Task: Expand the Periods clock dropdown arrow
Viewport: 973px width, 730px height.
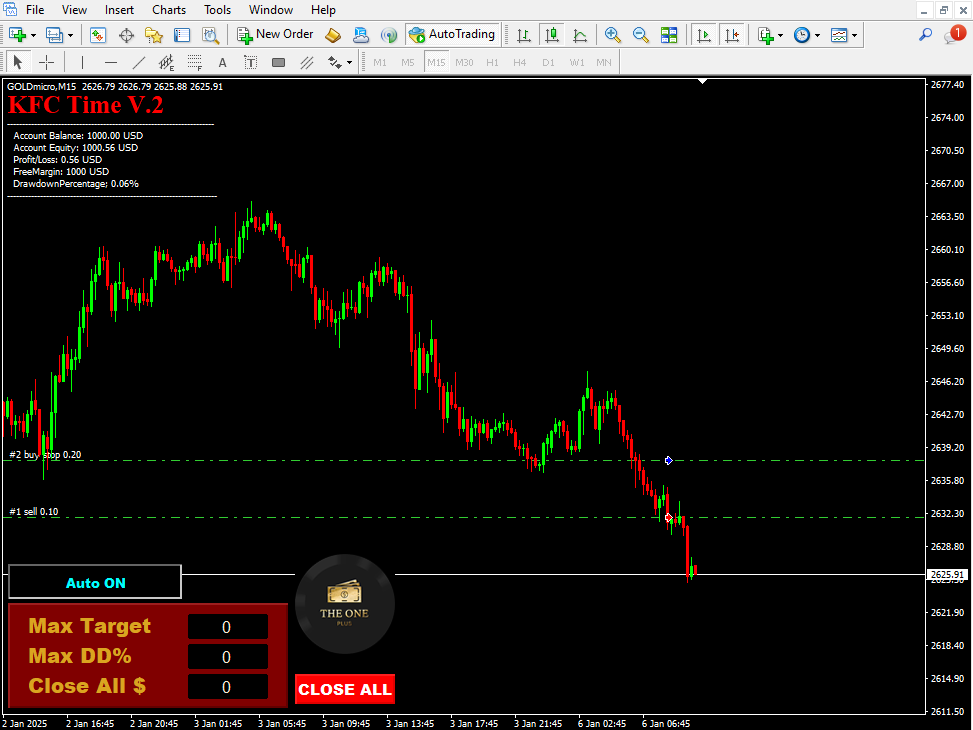Action: click(817, 35)
